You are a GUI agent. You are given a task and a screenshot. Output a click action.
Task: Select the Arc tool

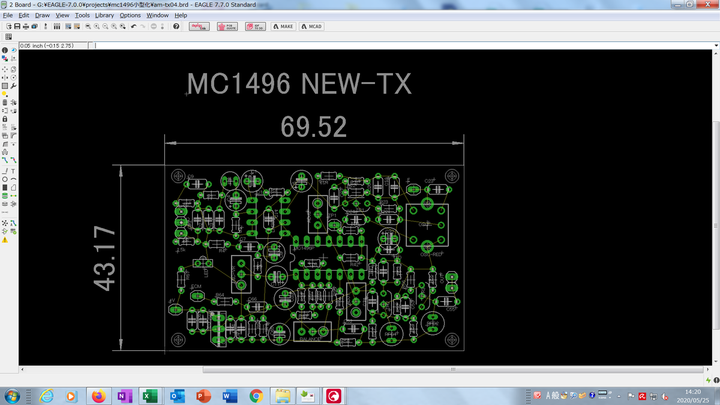pos(13,179)
